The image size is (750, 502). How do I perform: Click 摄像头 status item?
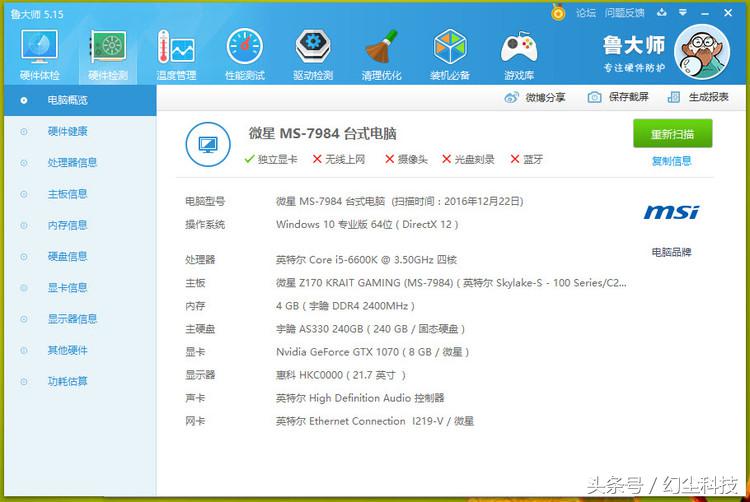[x=406, y=159]
